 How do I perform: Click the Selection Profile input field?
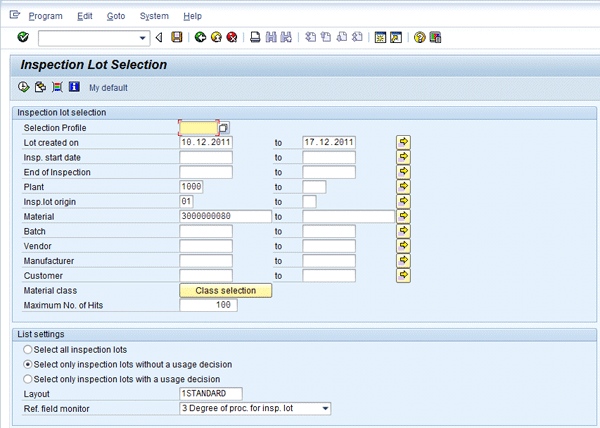pos(199,128)
